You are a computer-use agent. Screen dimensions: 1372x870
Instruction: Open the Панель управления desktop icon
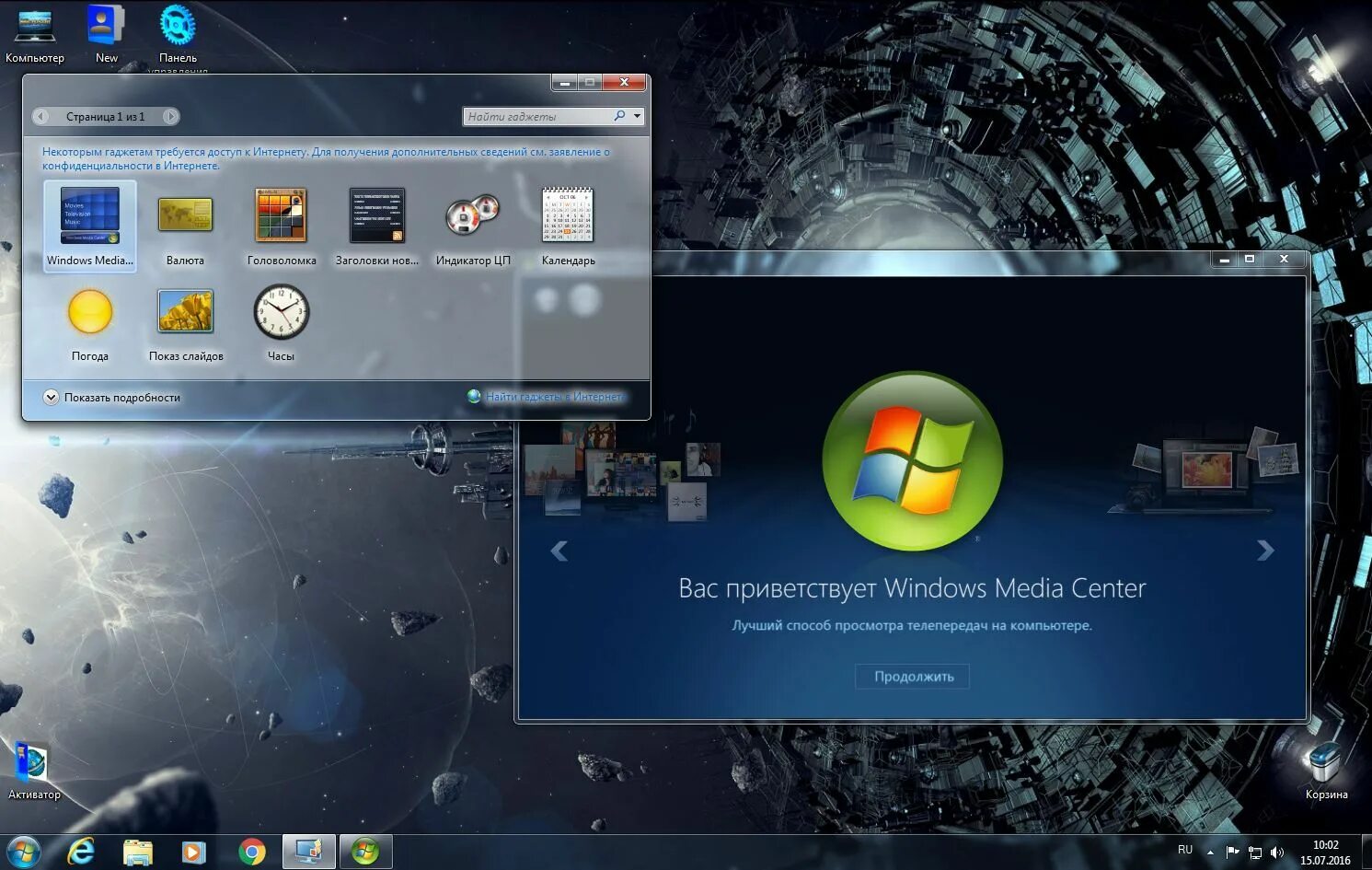pyautogui.click(x=178, y=38)
